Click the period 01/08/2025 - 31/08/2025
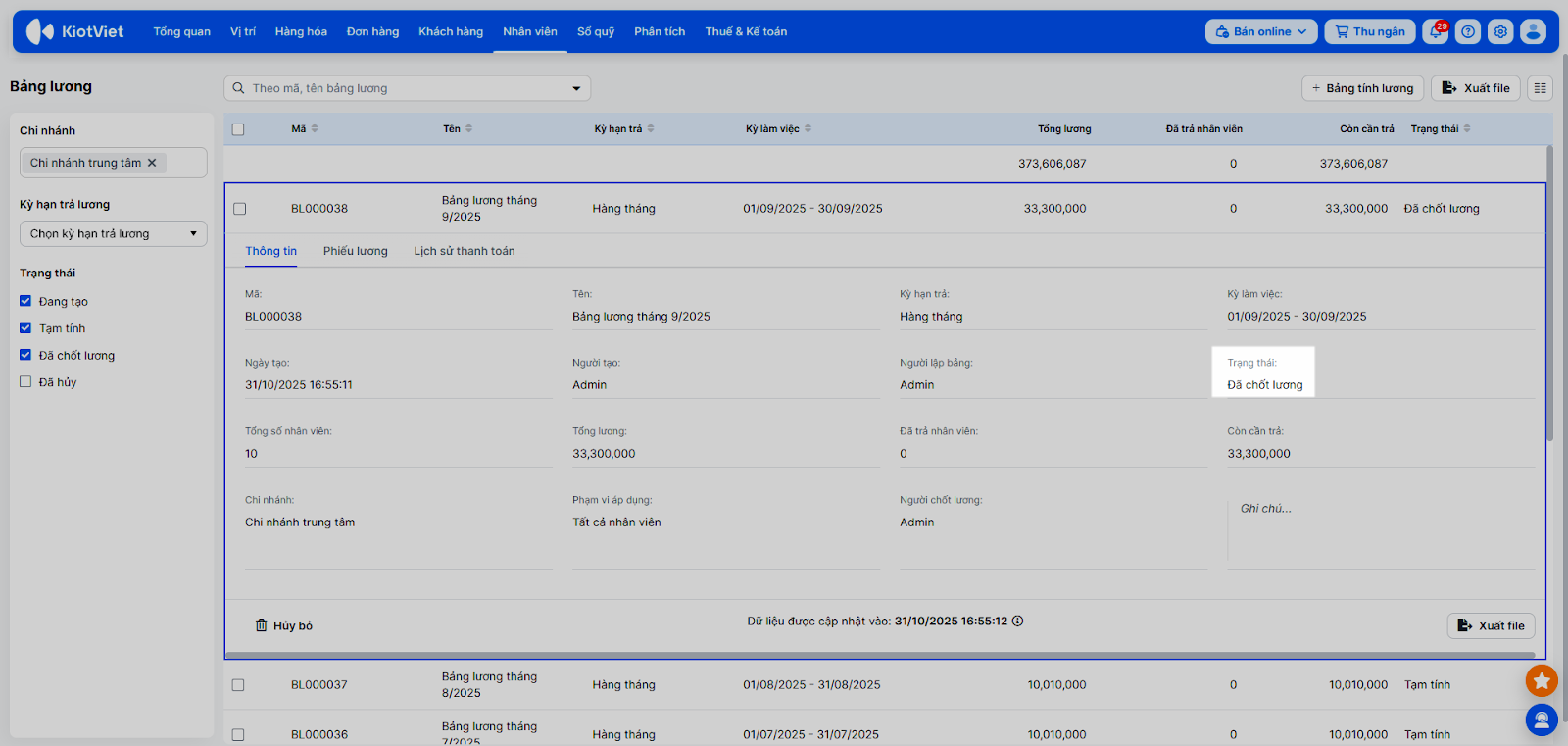 (811, 685)
